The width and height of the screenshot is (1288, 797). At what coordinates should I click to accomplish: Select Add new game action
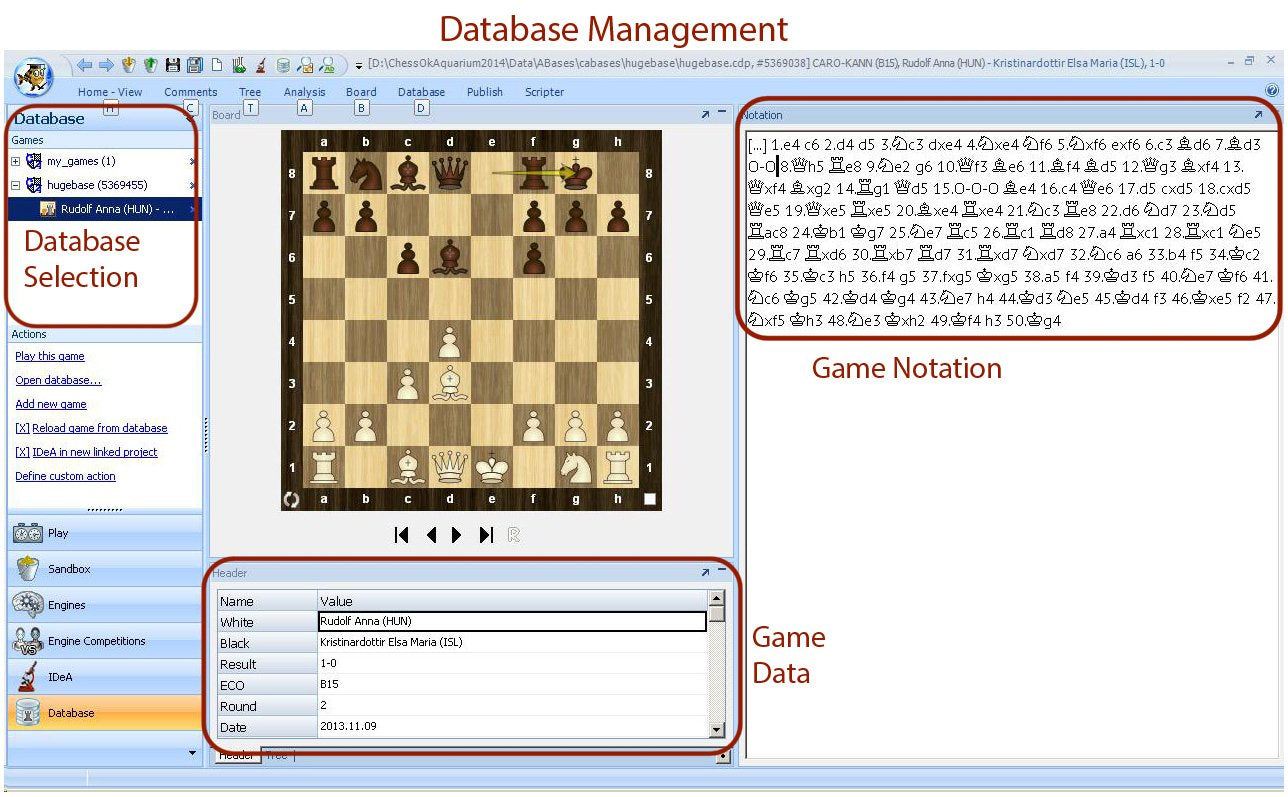[x=50, y=404]
